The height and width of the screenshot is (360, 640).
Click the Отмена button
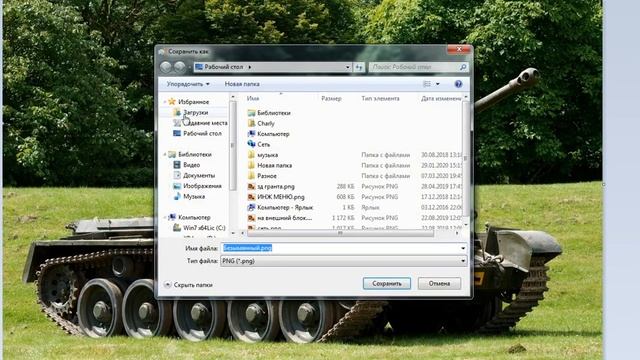[x=439, y=283]
